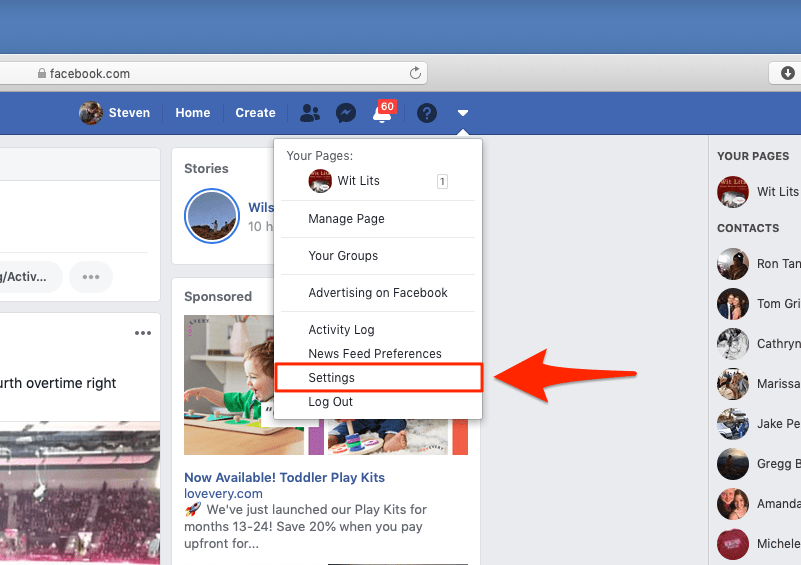Open the Create menu
This screenshot has height=565, width=801.
tap(255, 113)
